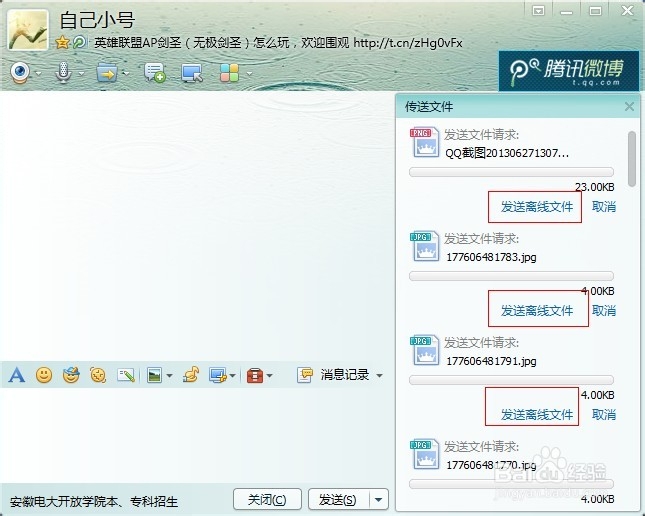Expand 消息记录 dropdown arrow

[x=379, y=375]
